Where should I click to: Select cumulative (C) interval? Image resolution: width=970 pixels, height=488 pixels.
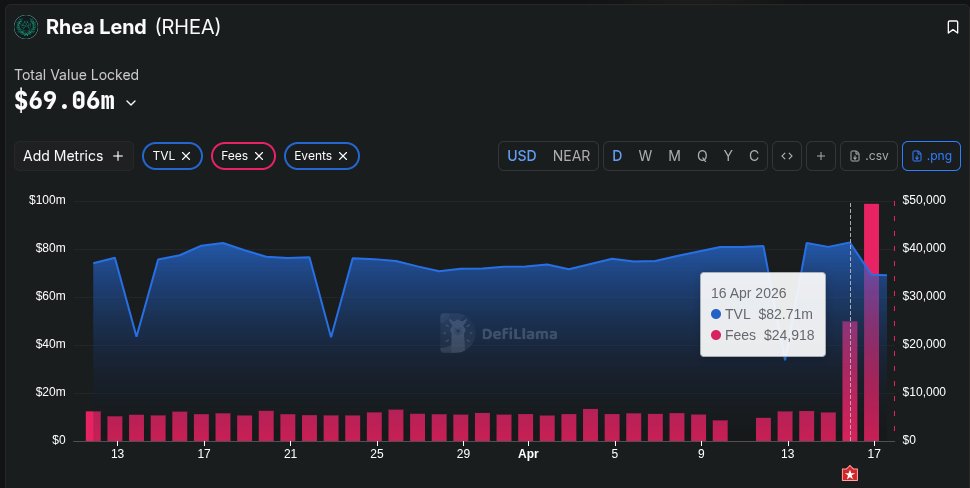753,156
